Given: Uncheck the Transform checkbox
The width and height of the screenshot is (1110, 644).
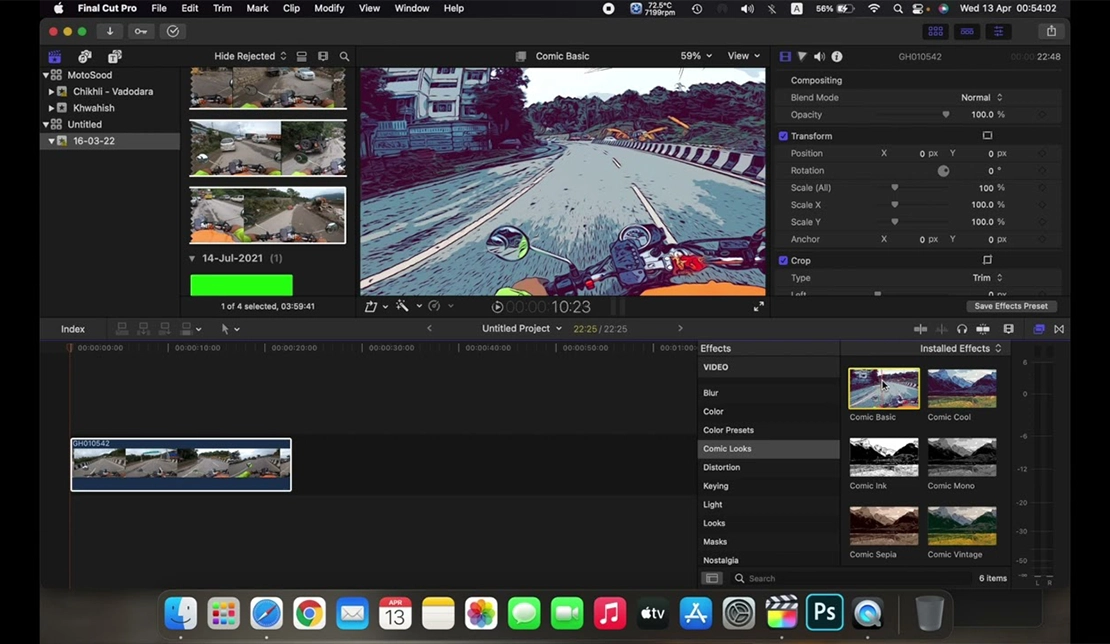Looking at the screenshot, I should click(x=783, y=136).
